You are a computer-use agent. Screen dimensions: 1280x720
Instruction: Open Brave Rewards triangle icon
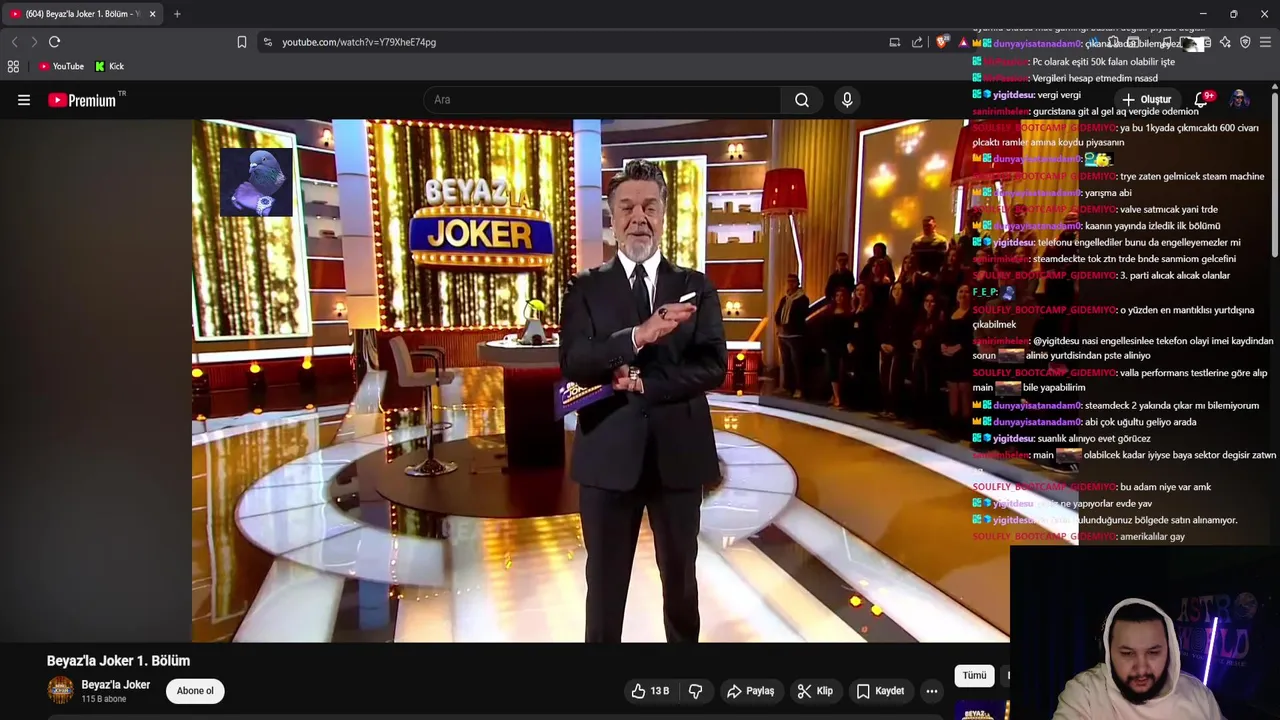coord(963,42)
